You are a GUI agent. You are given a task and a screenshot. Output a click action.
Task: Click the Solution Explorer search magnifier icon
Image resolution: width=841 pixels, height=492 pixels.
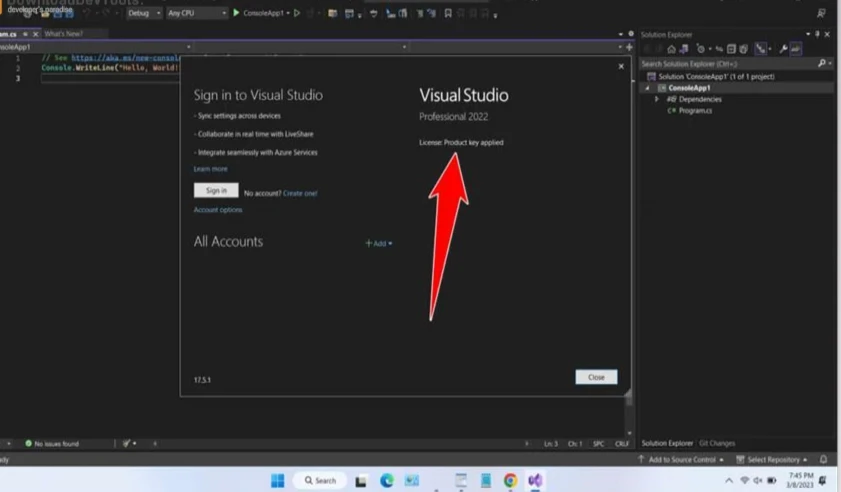tap(822, 63)
